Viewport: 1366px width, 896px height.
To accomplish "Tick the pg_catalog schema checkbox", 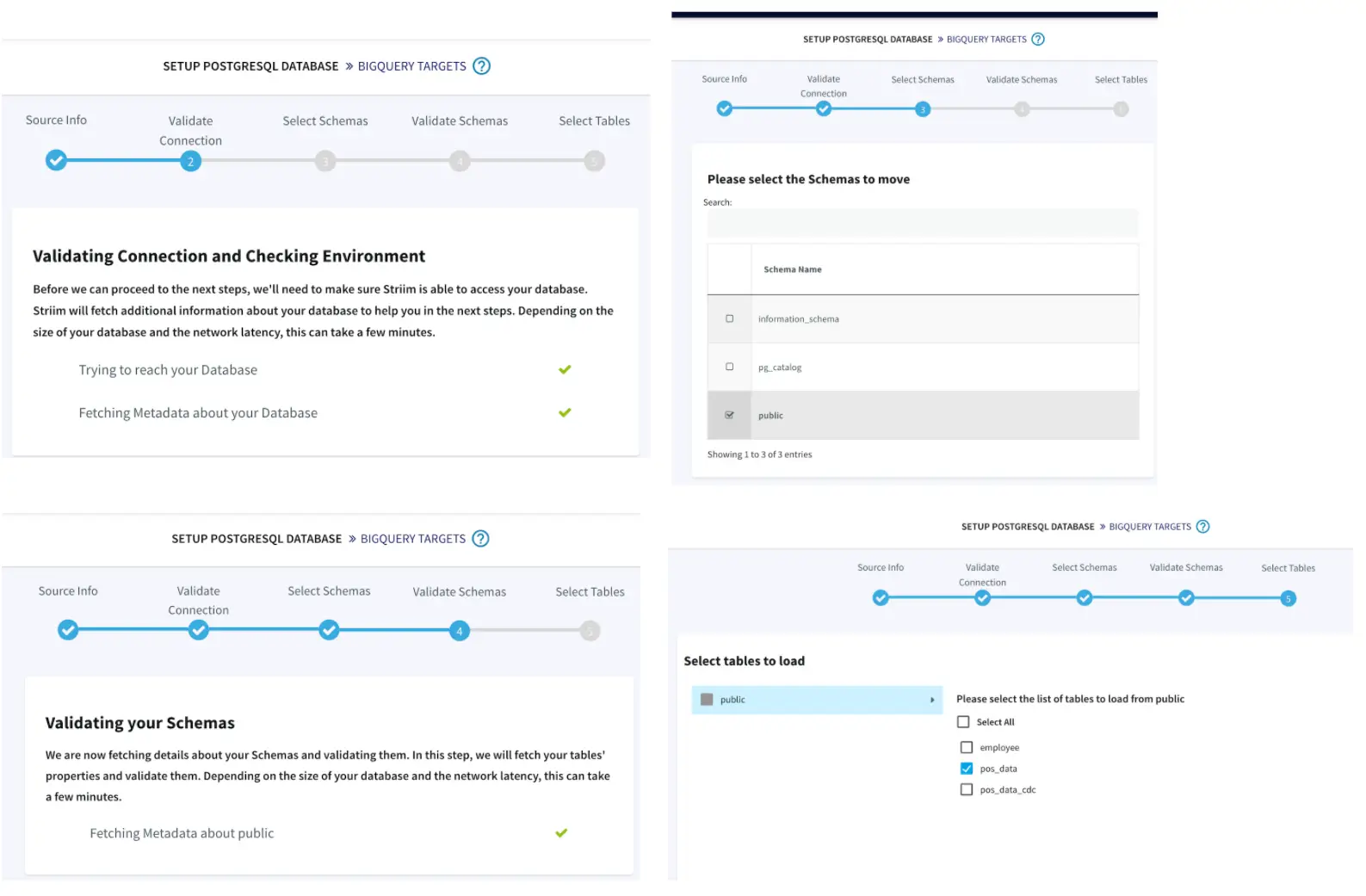I will 730,367.
